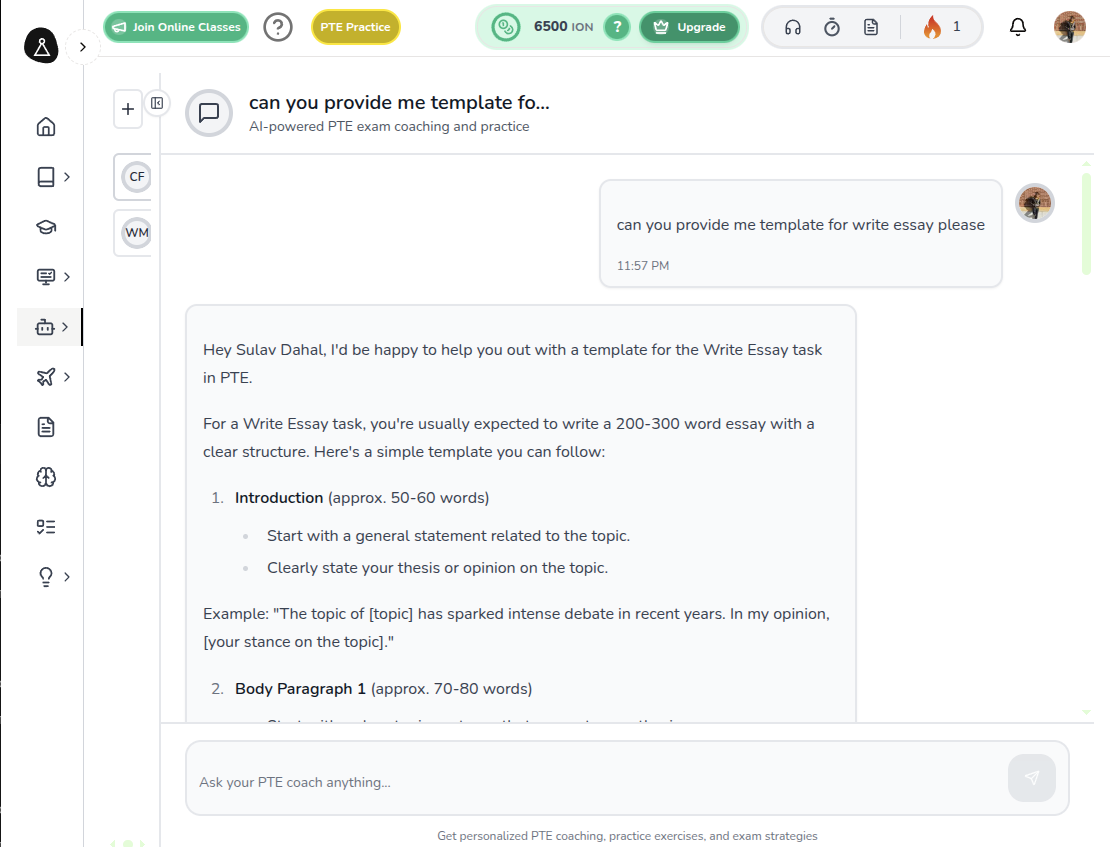Viewport: 1111px width, 847px height.
Task: Open the checklist icon in sidebar
Action: [x=46, y=527]
